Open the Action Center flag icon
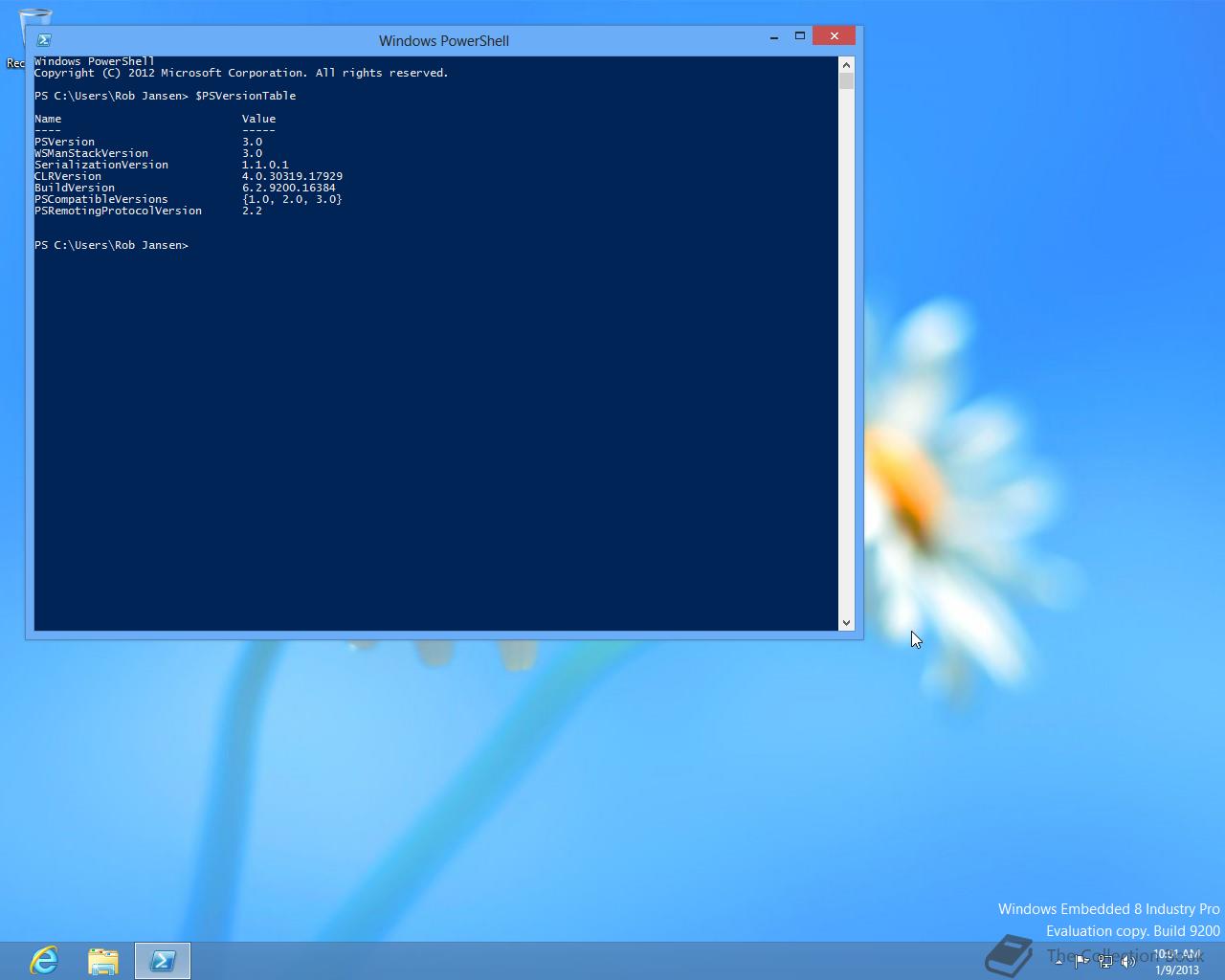 coord(1081,961)
